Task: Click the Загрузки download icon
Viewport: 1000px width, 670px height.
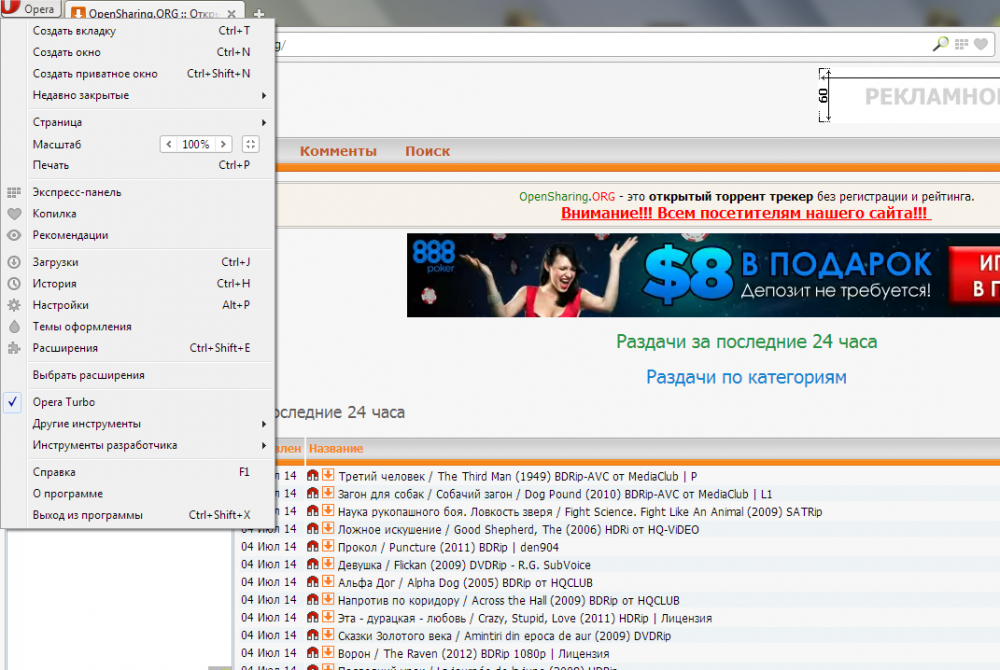Action: tap(14, 262)
